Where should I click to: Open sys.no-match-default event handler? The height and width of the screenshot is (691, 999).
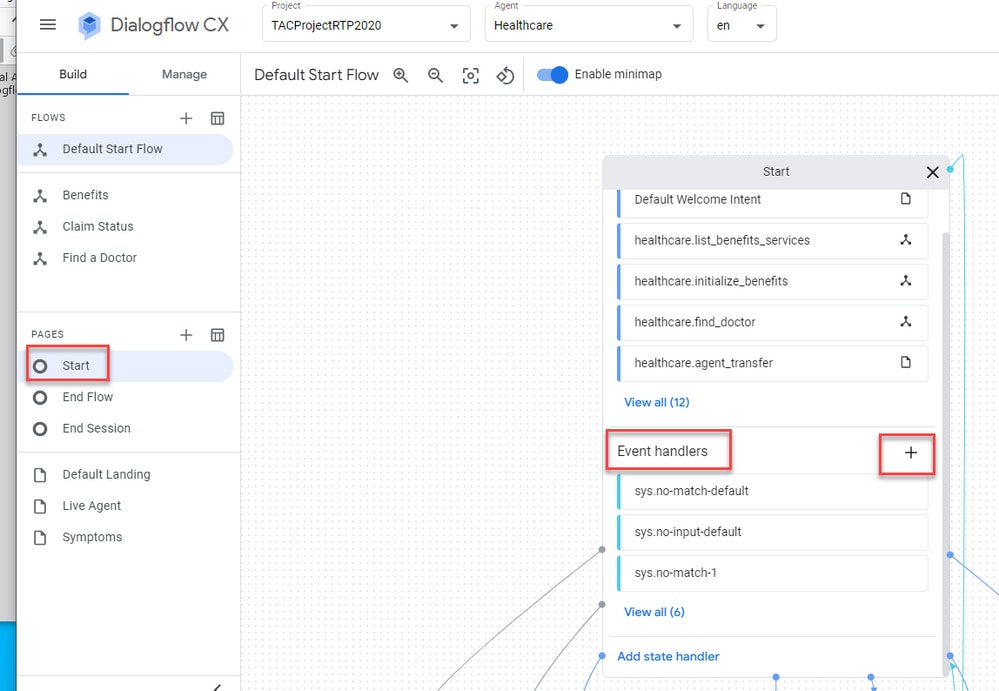pyautogui.click(x=772, y=492)
